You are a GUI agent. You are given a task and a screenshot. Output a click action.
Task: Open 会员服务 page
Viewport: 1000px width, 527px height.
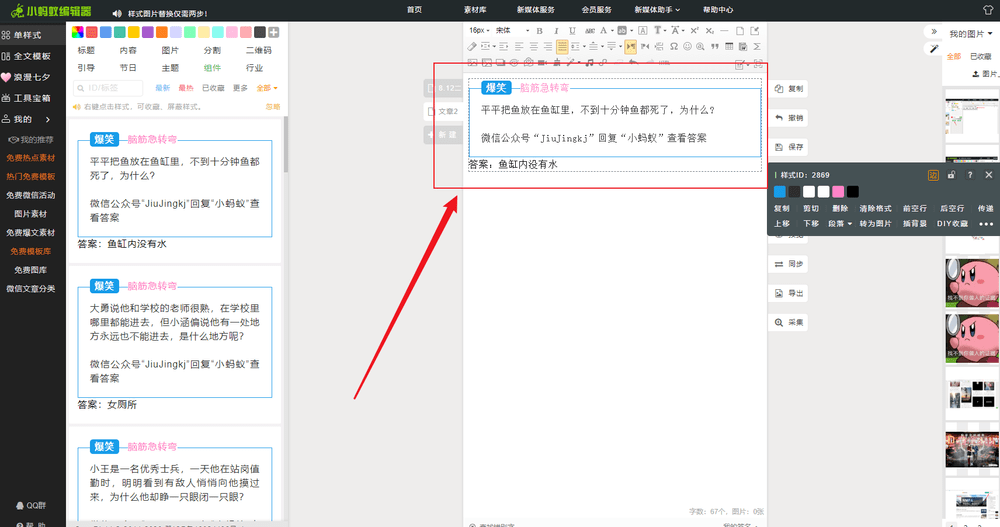[x=596, y=10]
